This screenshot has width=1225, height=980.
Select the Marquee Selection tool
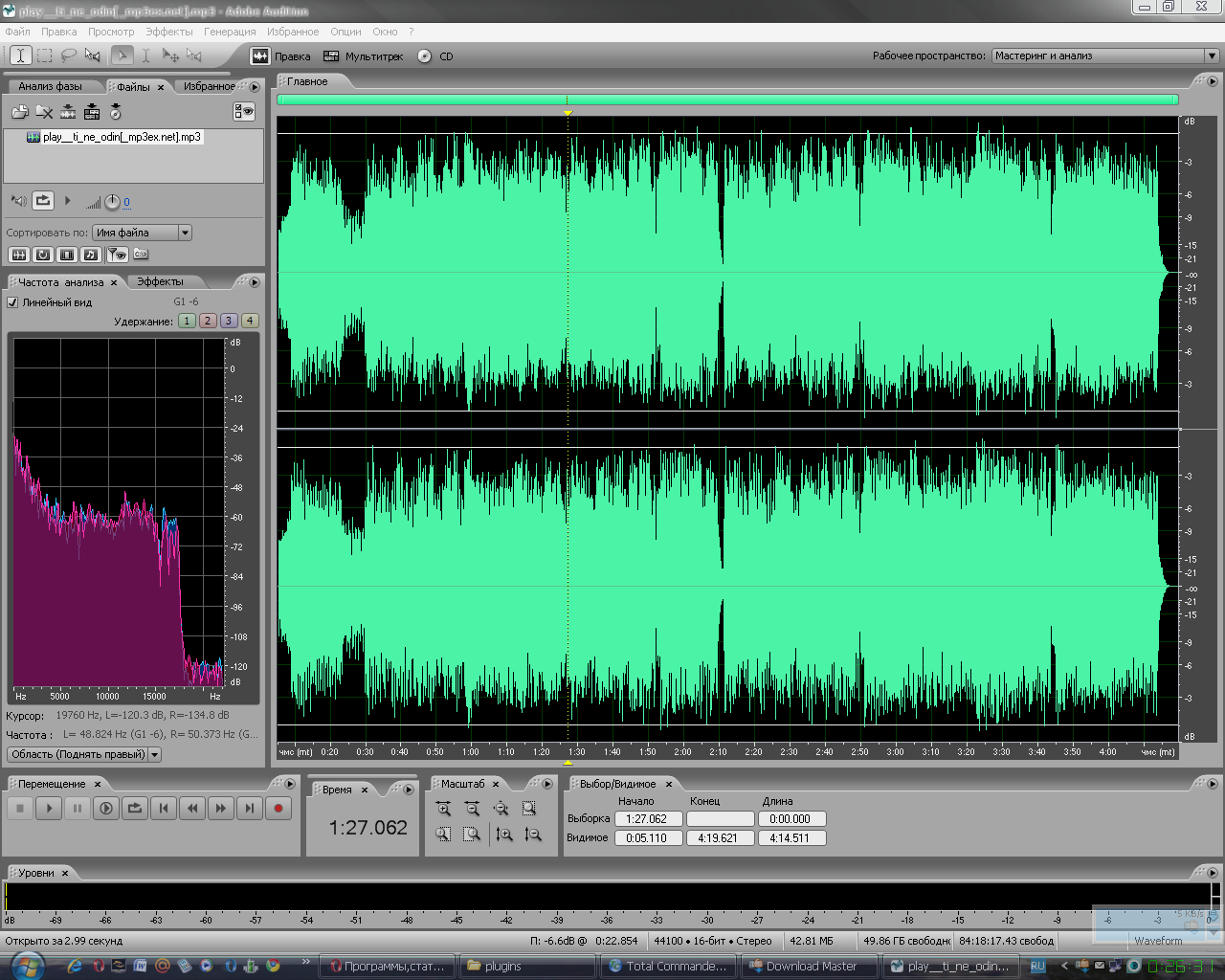(x=44, y=56)
